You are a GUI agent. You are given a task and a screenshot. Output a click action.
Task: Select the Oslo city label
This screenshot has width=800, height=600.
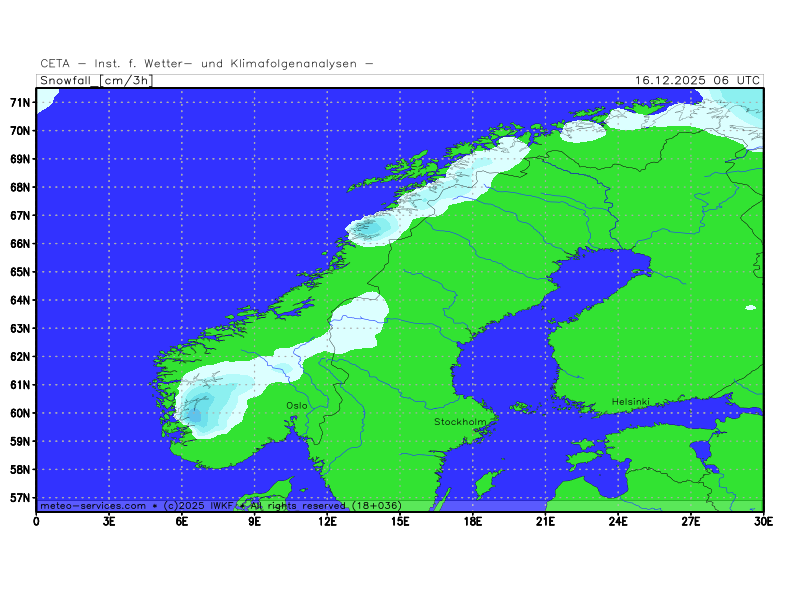(297, 405)
